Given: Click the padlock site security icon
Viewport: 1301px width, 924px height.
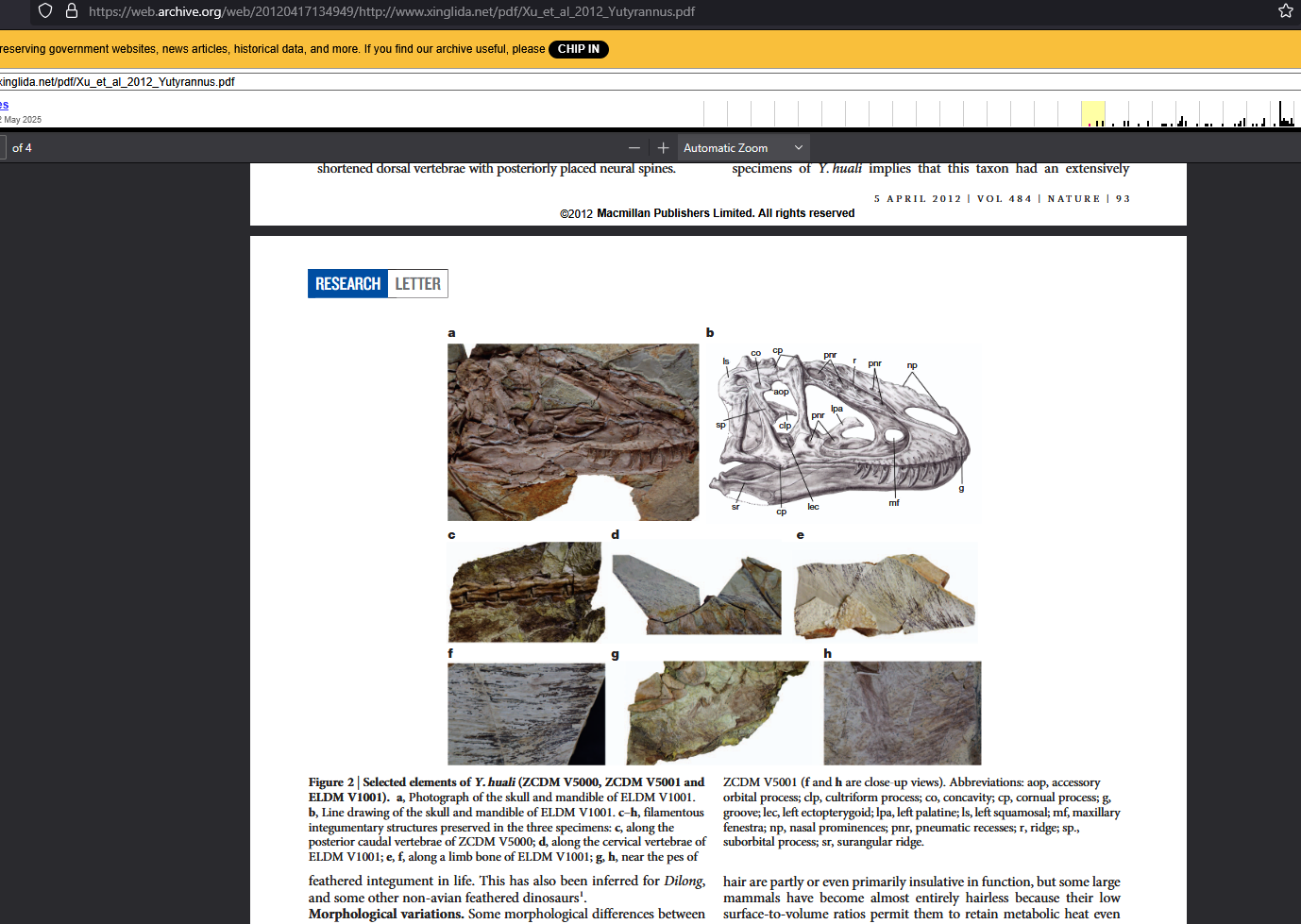Looking at the screenshot, I should click(71, 11).
